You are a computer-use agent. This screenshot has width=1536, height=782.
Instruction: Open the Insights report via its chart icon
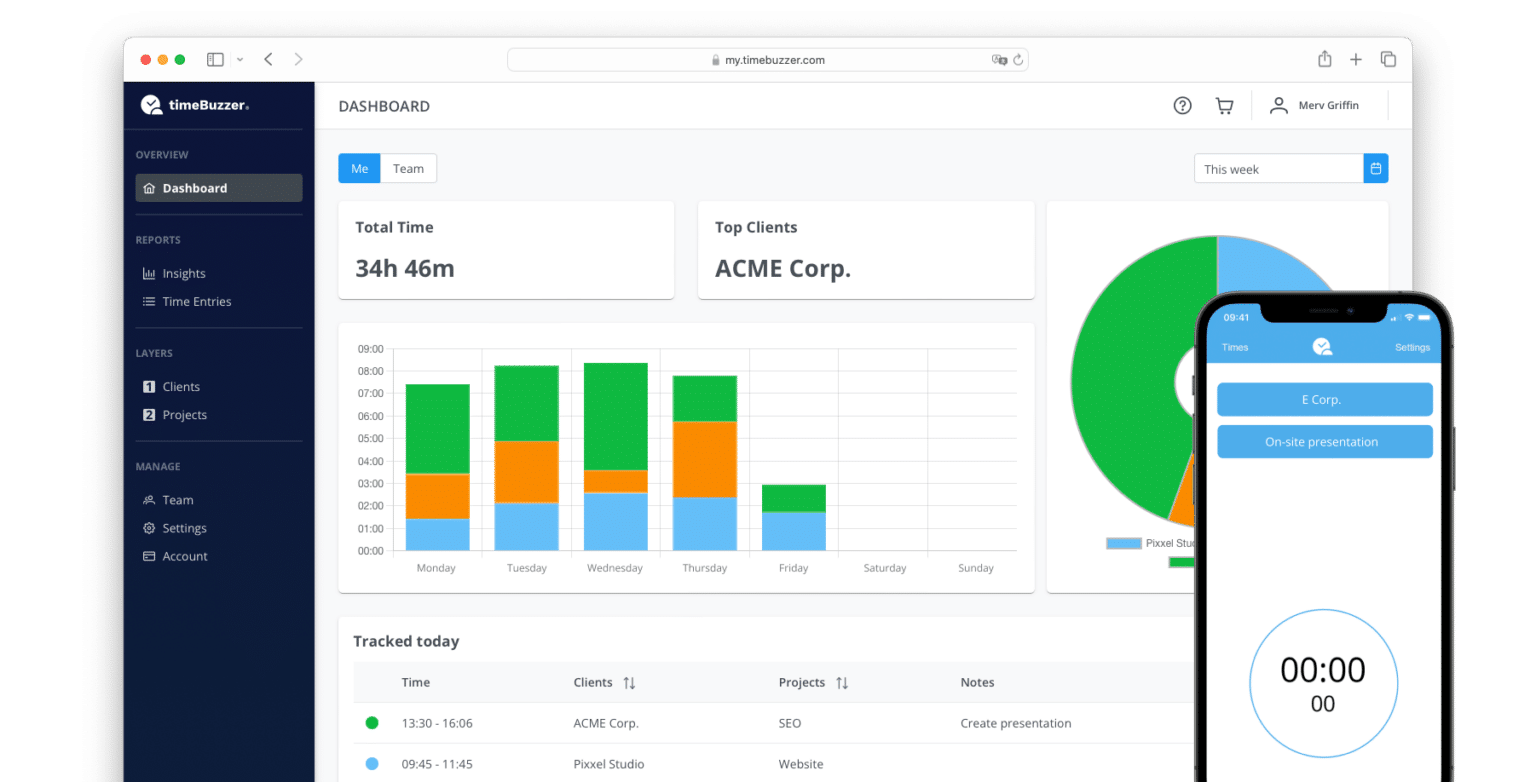[x=149, y=272]
